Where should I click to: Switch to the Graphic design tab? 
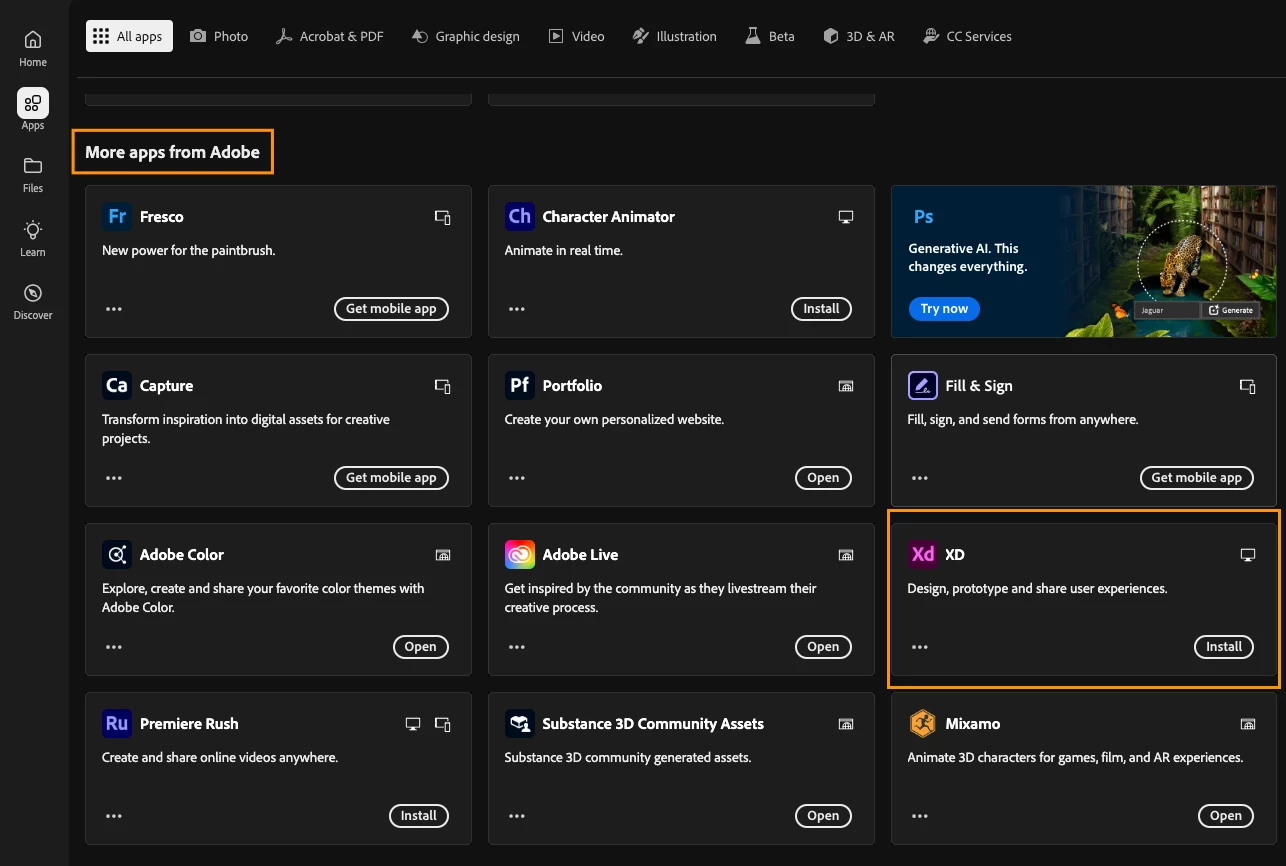[466, 36]
